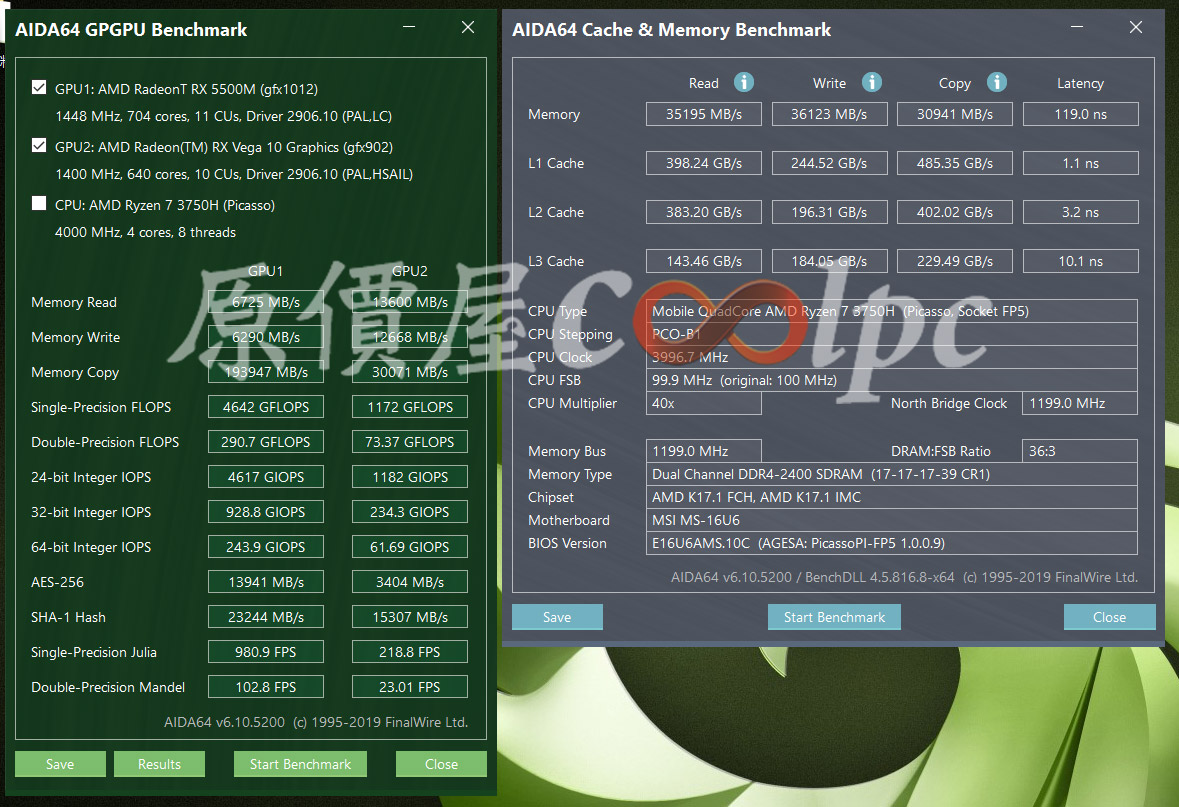Click L3 Cache copy value 229.49 GB/s
Viewport: 1179px width, 807px height.
coord(955,261)
